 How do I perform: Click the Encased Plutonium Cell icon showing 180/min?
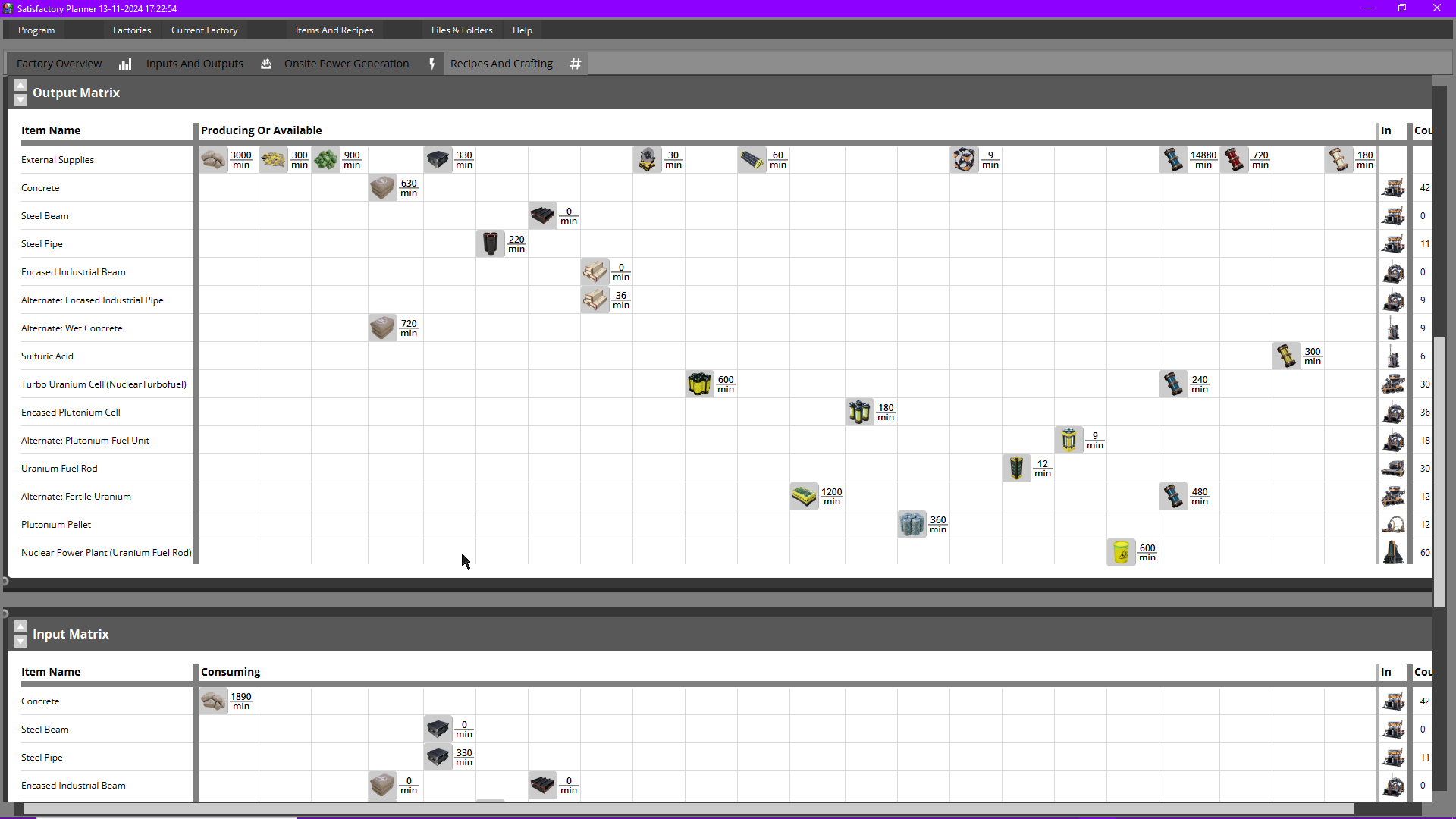click(x=858, y=412)
